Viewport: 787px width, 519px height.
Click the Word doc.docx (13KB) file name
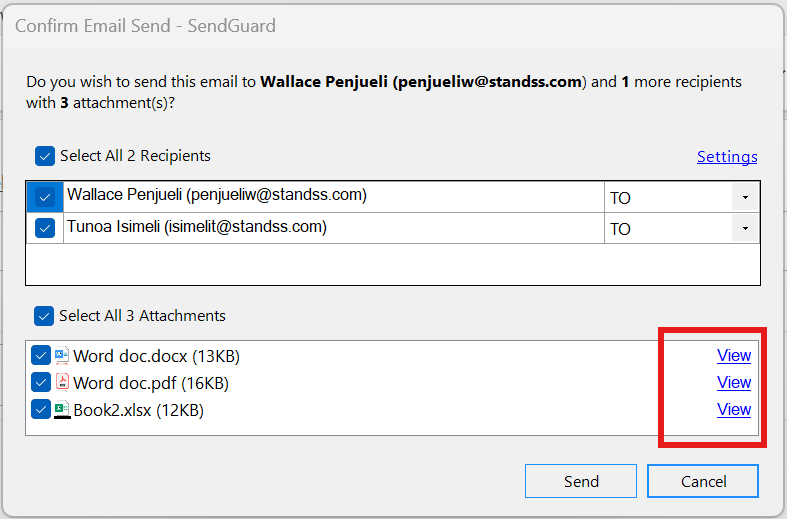[x=157, y=356]
